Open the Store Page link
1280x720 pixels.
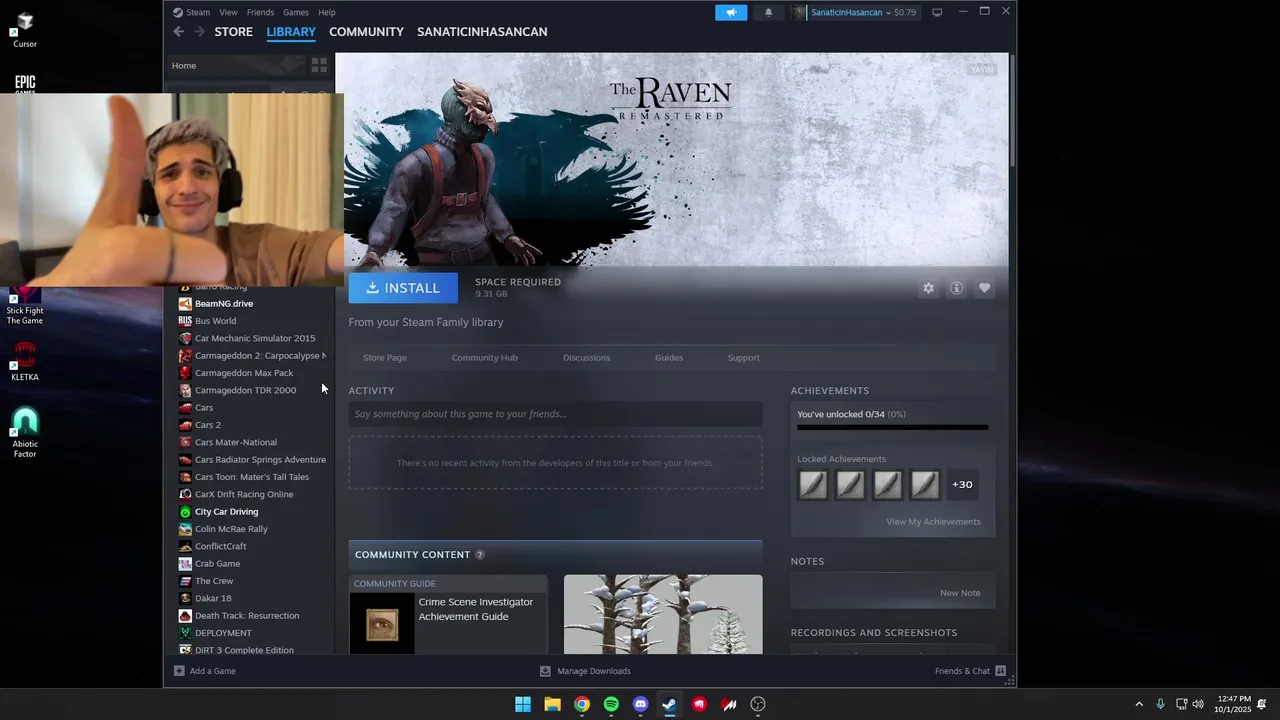pos(385,357)
